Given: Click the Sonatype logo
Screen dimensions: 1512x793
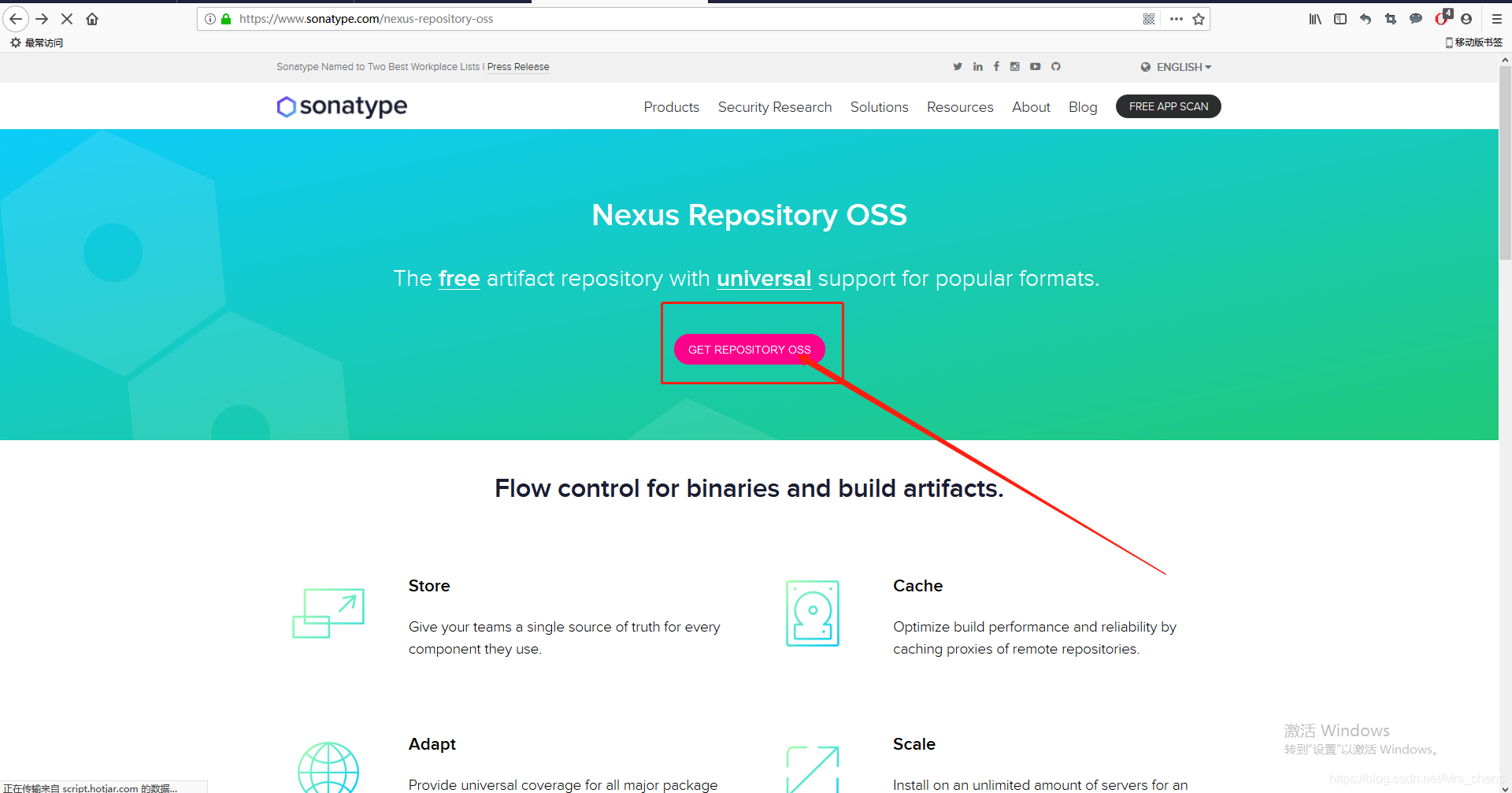Looking at the screenshot, I should tap(342, 106).
